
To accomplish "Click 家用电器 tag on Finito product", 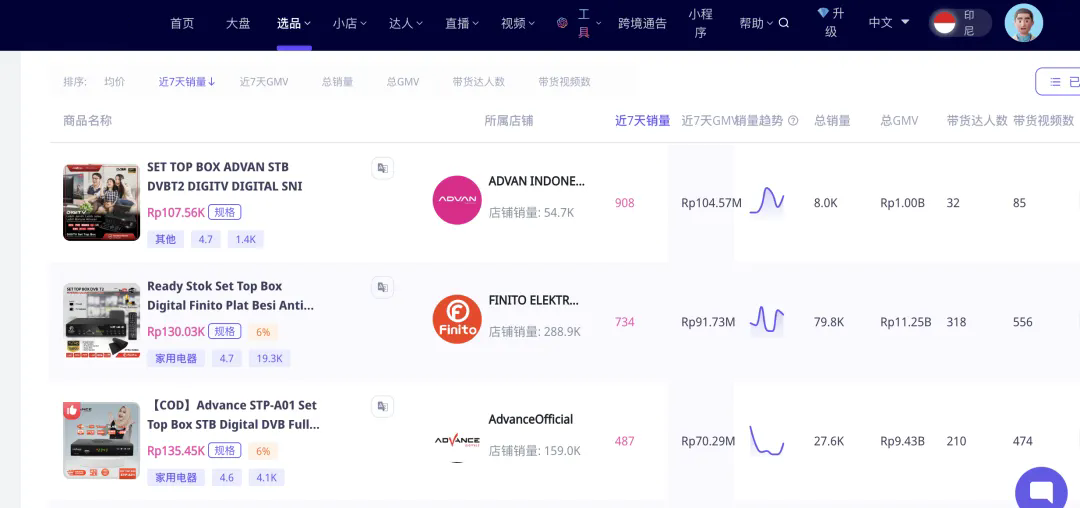I will (x=176, y=358).
